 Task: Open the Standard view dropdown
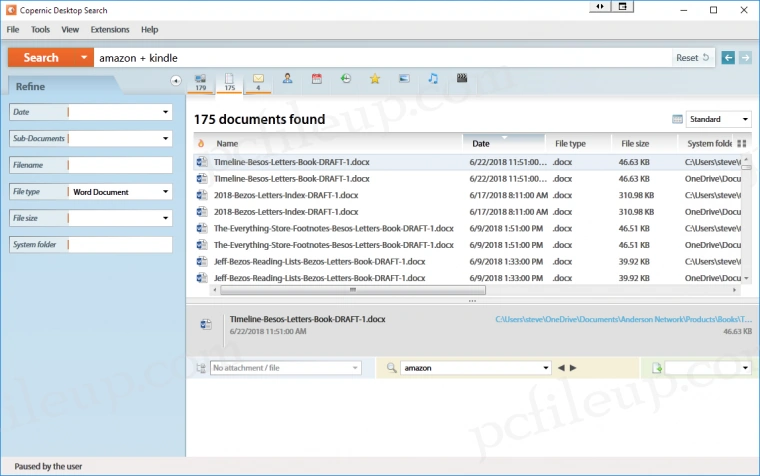(x=745, y=119)
